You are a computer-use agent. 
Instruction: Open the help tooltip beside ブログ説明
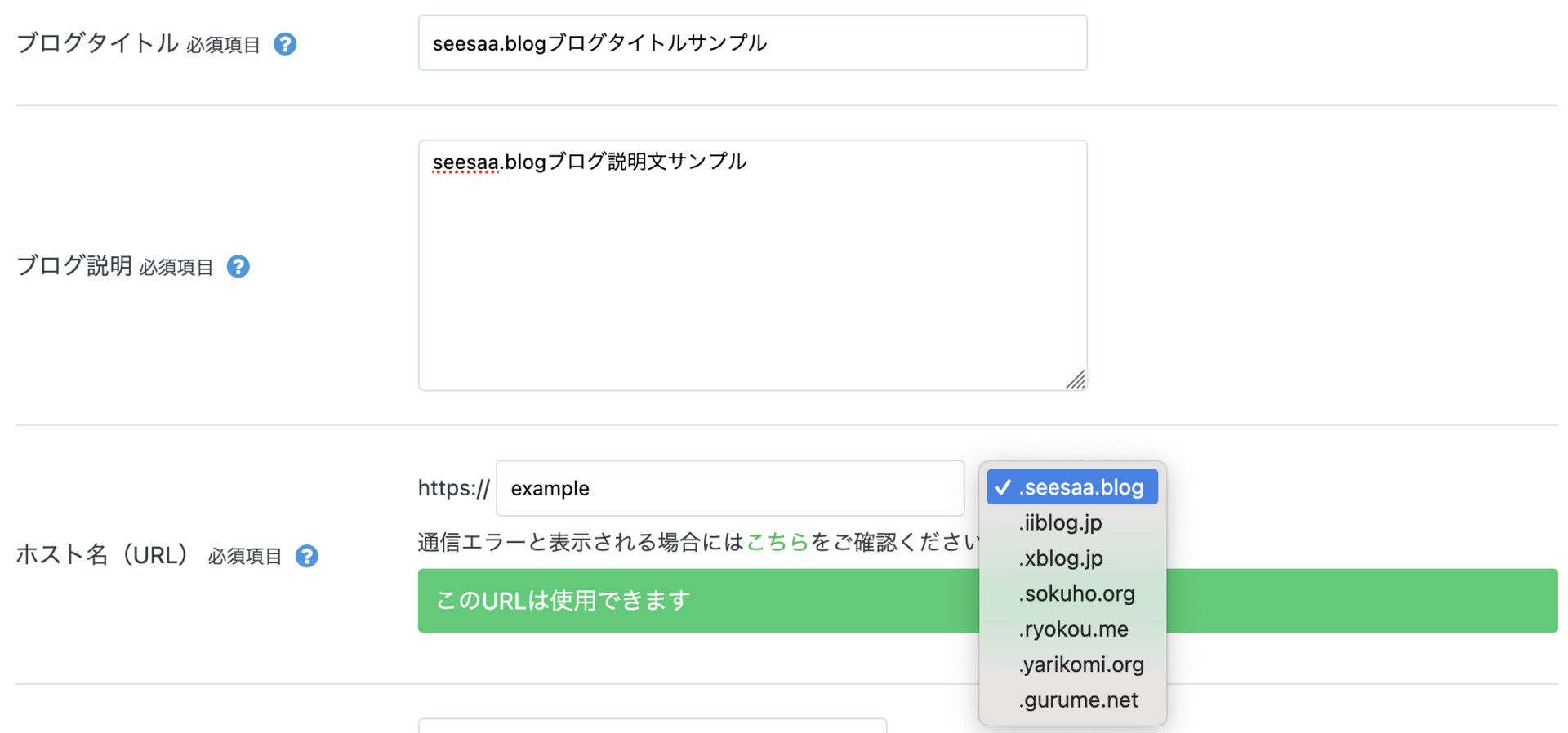[238, 266]
